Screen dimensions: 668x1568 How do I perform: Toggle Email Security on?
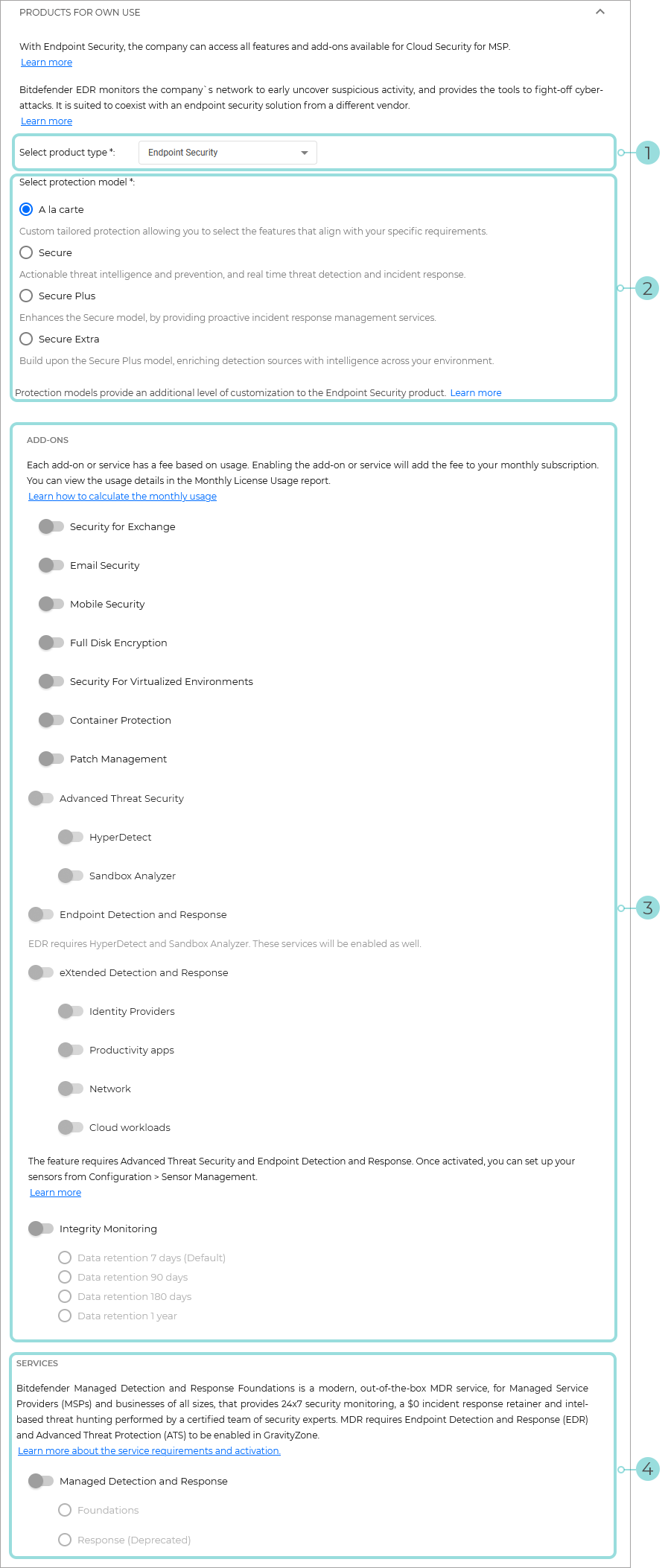[51, 565]
